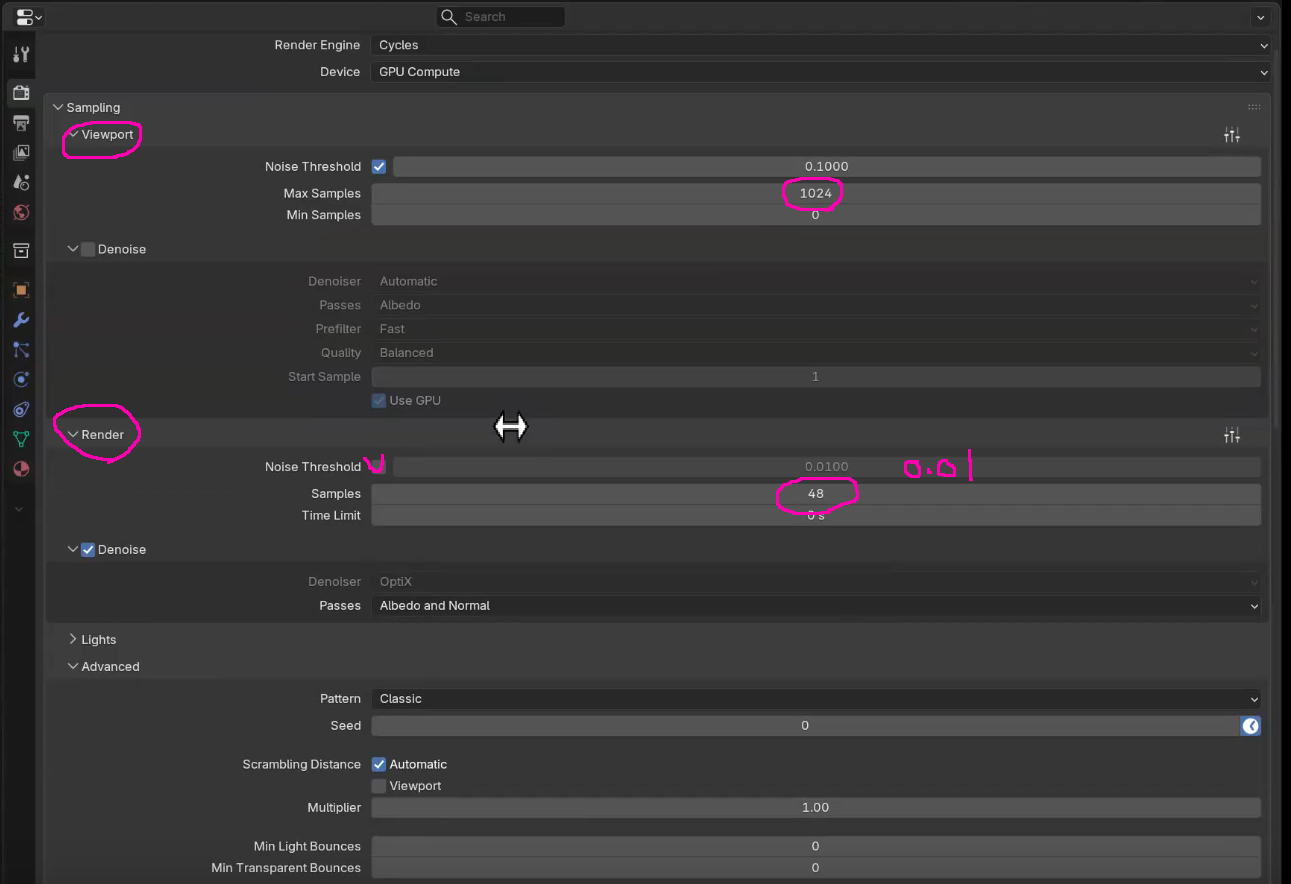
Task: Click the Min Light Bounces field
Action: coord(816,847)
